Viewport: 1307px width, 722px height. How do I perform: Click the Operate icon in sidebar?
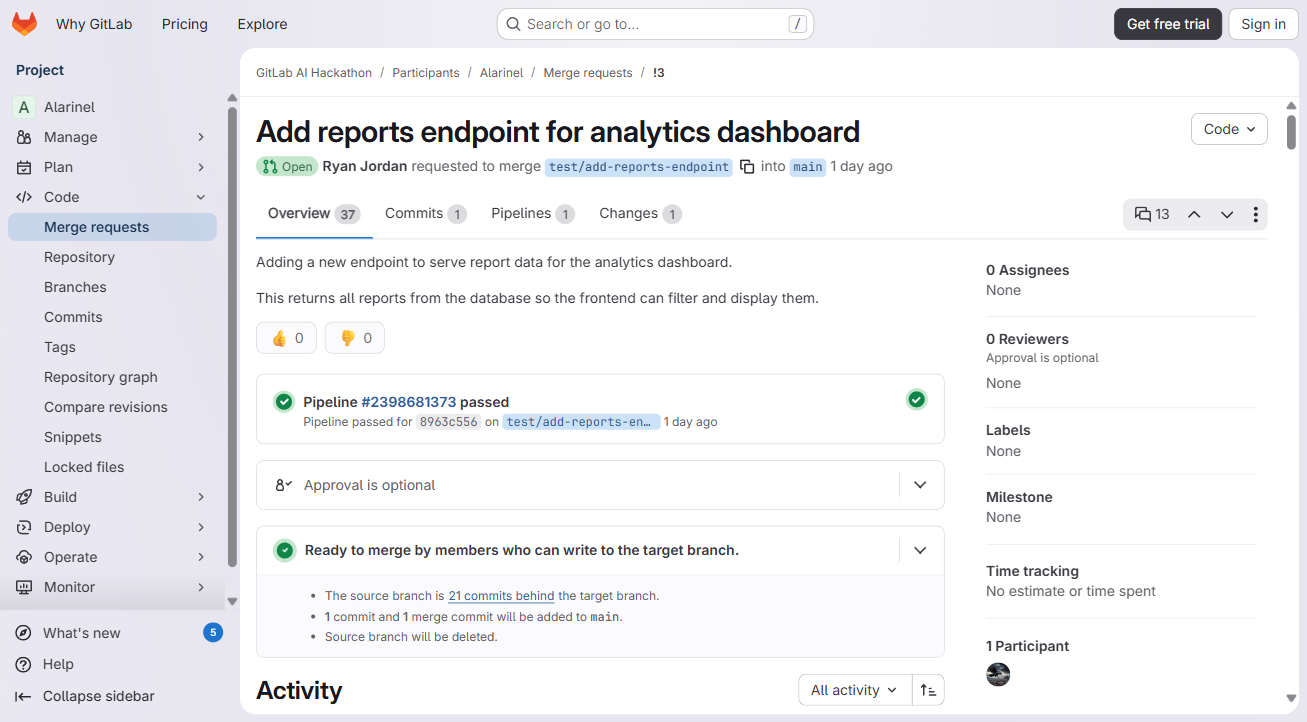(x=24, y=557)
